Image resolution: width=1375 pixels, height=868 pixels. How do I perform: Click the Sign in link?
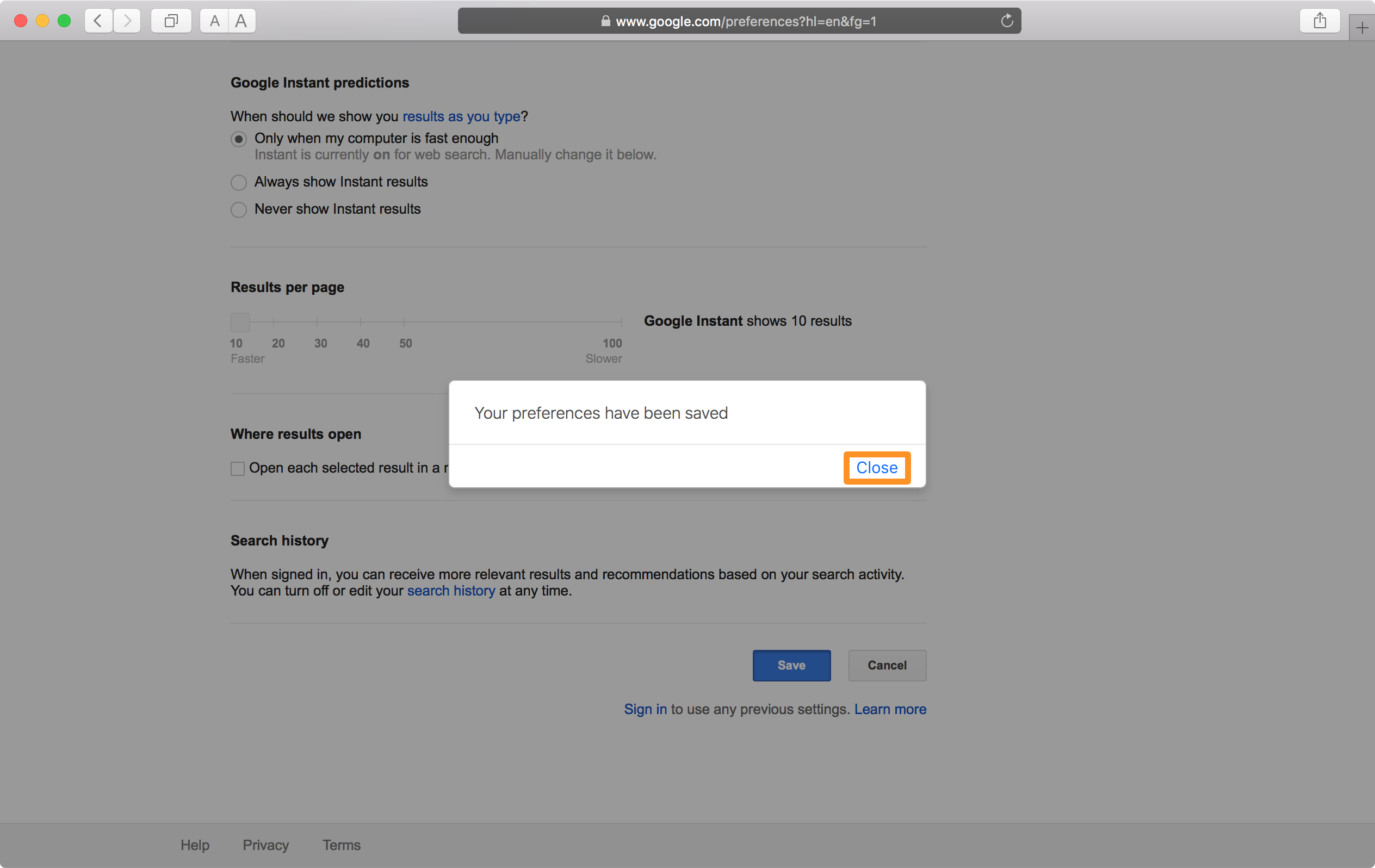click(645, 709)
